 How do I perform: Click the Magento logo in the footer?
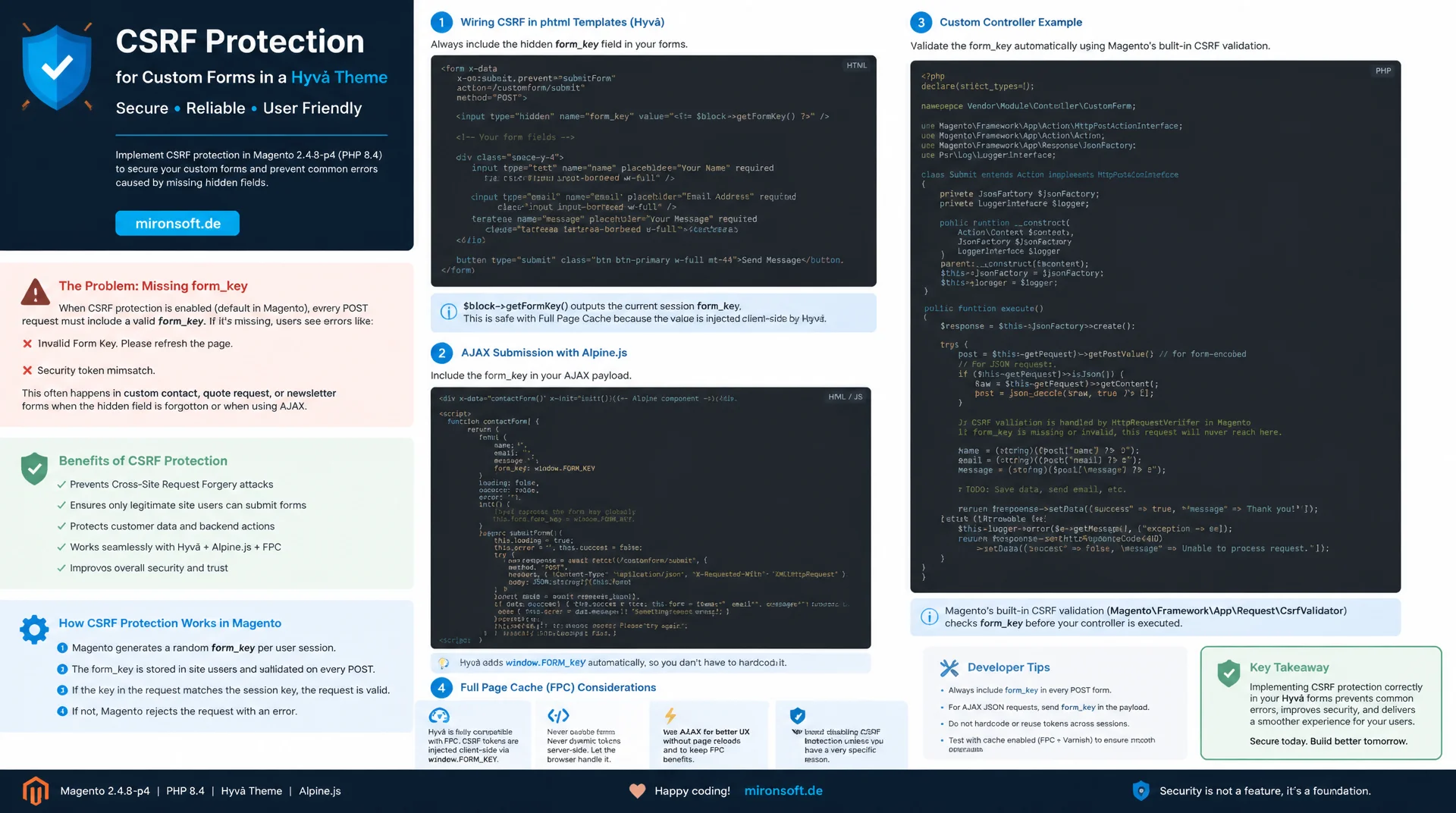36,791
